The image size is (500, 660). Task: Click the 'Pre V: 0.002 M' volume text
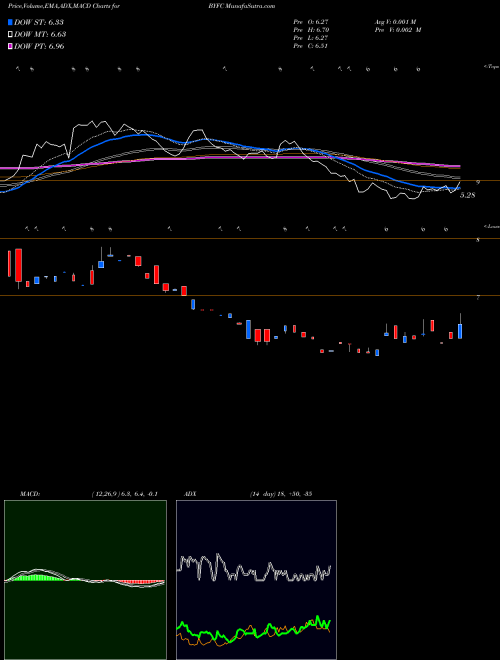click(x=397, y=30)
